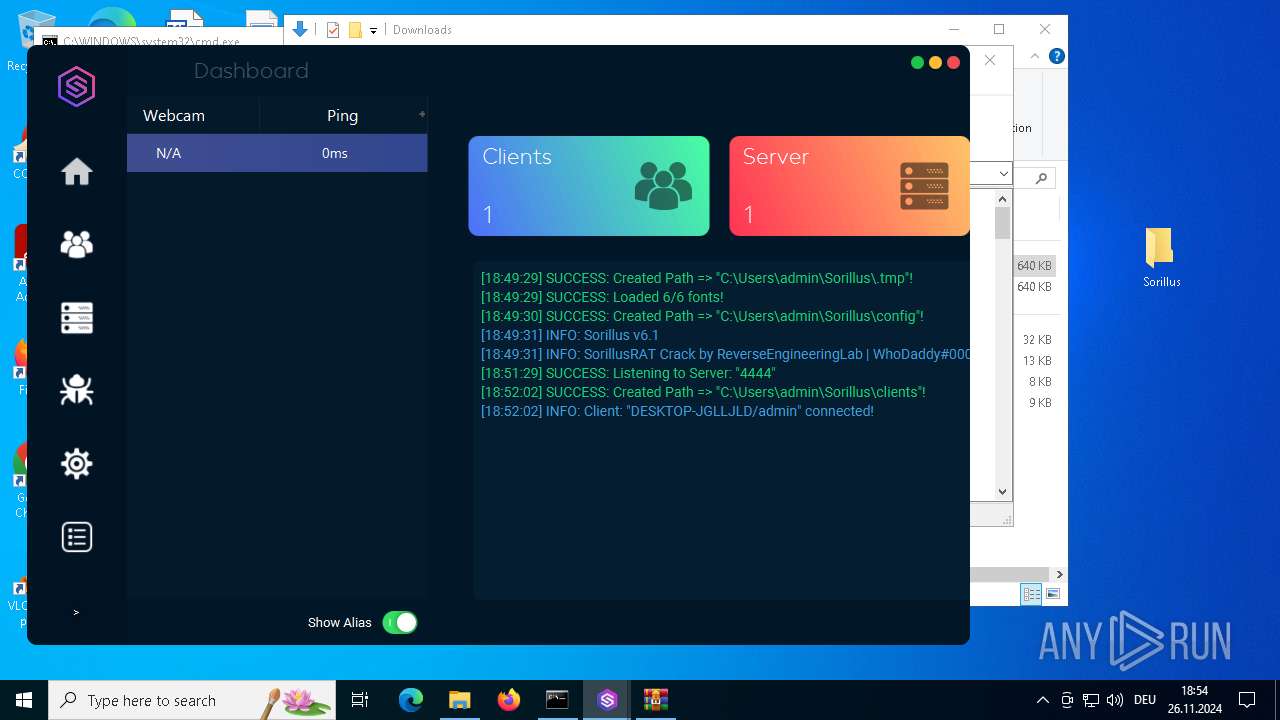Image resolution: width=1280 pixels, height=720 pixels.
Task: Switch to large icons view in Downloads
Action: [x=1052, y=594]
